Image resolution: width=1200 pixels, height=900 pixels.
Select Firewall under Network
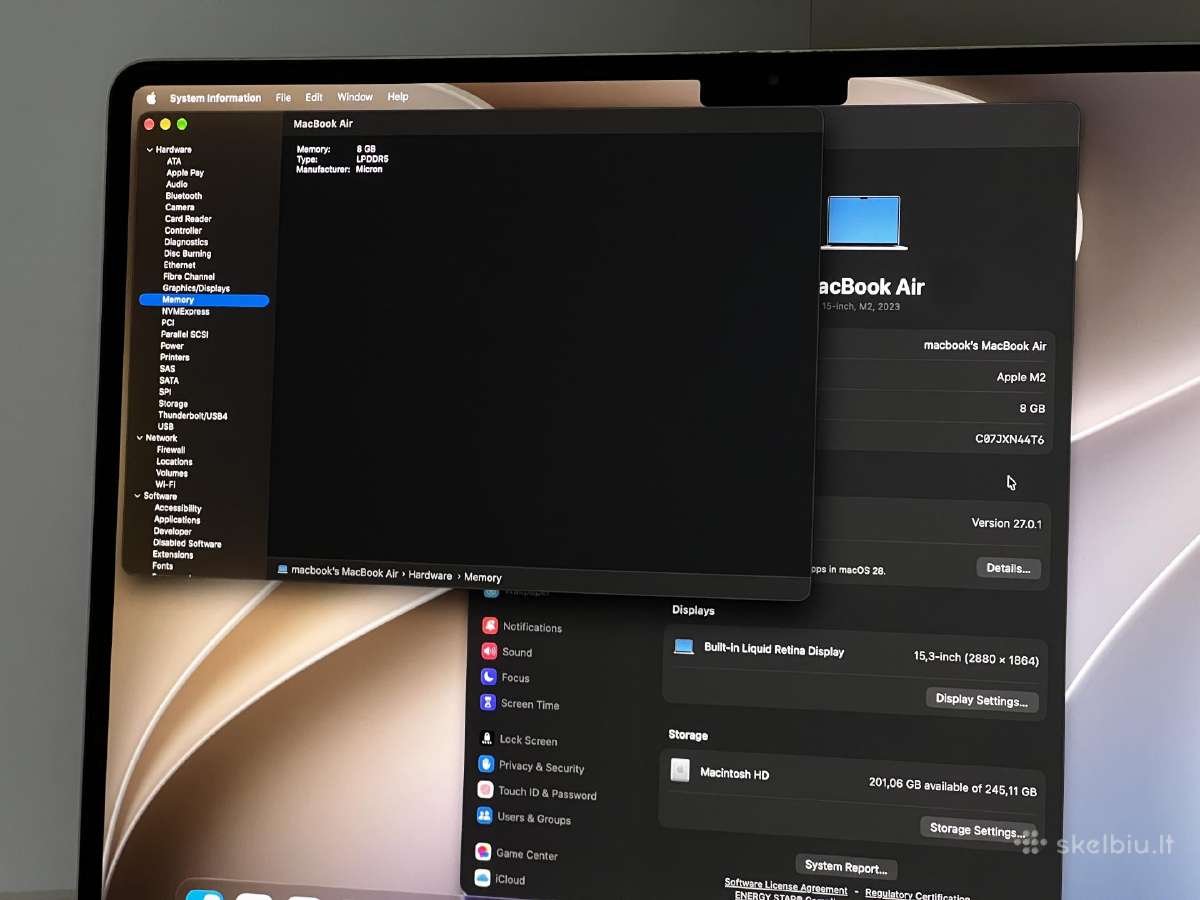click(171, 450)
